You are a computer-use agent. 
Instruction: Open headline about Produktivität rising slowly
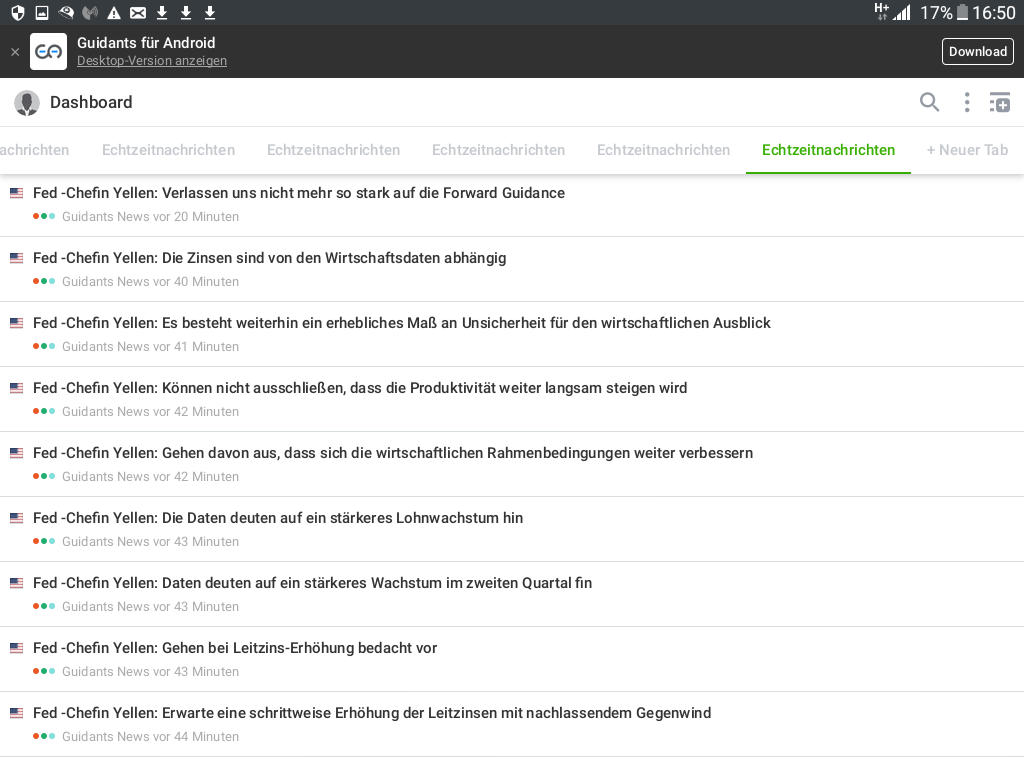coord(360,388)
